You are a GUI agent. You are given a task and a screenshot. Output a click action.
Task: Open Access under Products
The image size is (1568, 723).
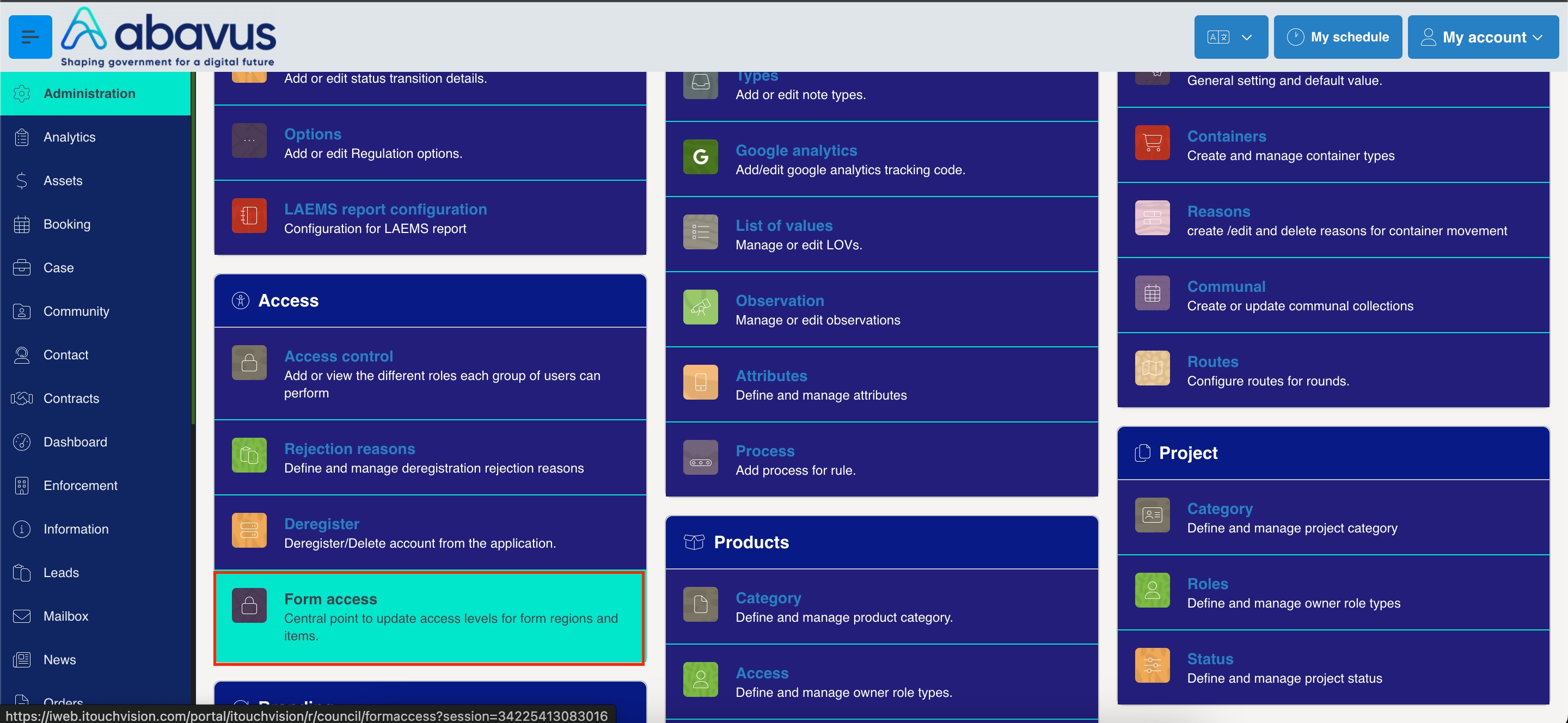[762, 673]
